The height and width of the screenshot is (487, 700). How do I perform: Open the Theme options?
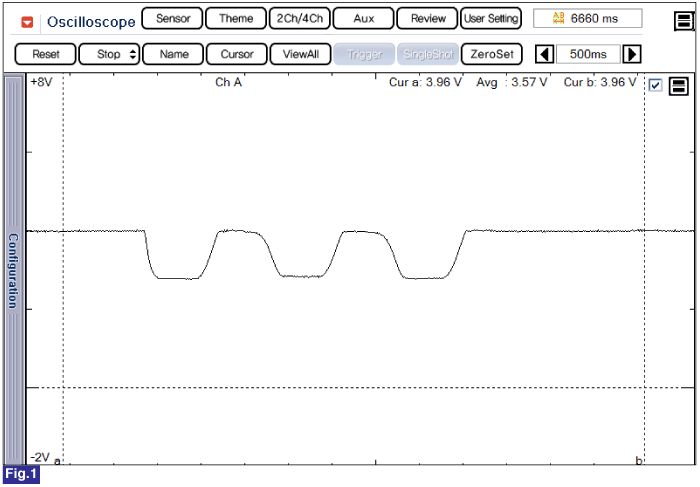coord(236,19)
